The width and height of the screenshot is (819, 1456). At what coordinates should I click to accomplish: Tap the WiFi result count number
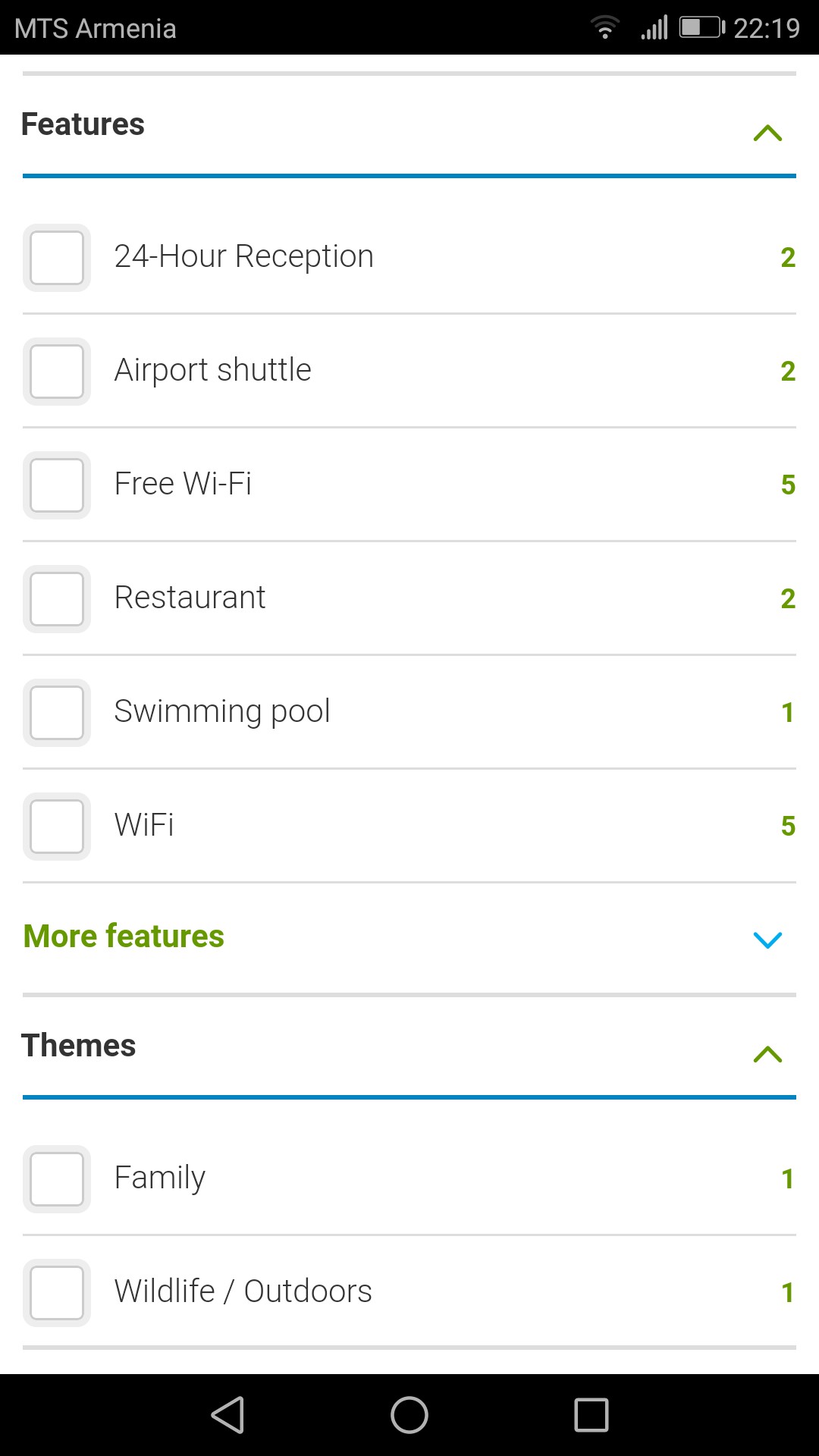click(x=788, y=826)
